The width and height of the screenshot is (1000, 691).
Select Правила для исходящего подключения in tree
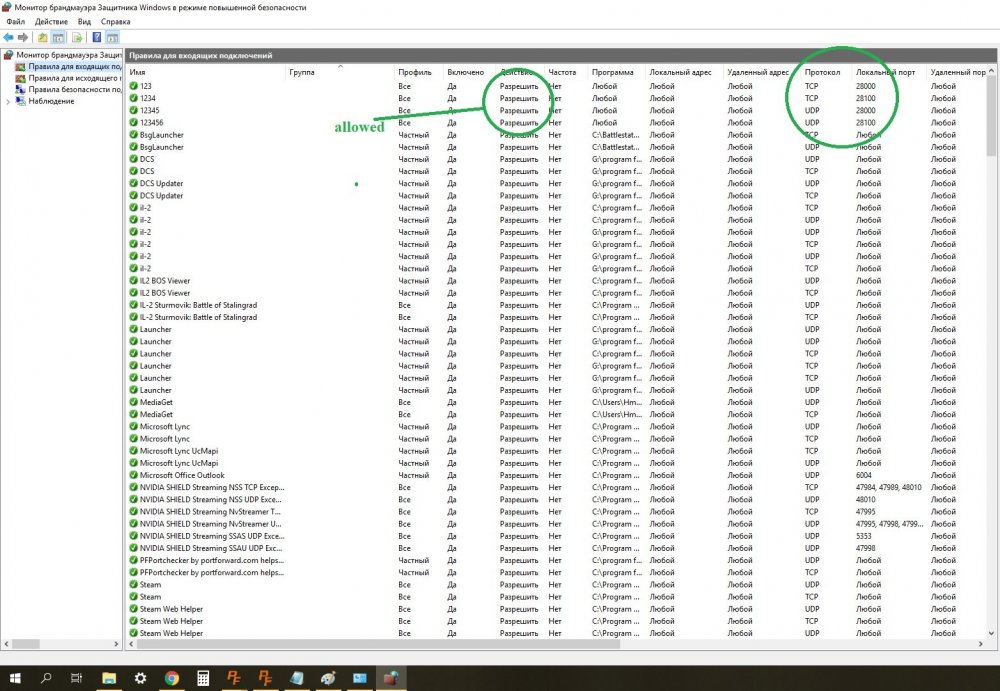(74, 78)
